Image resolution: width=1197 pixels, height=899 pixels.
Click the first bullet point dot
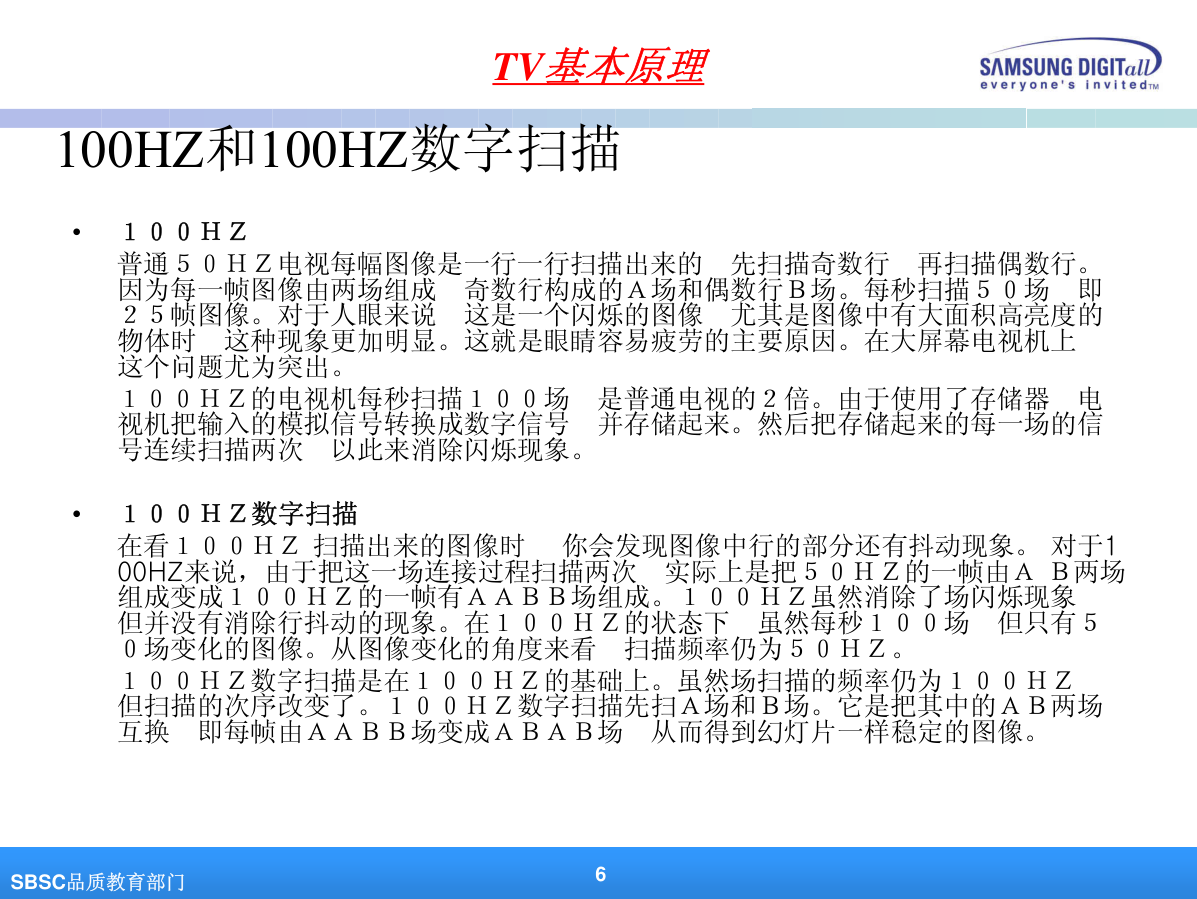76,234
